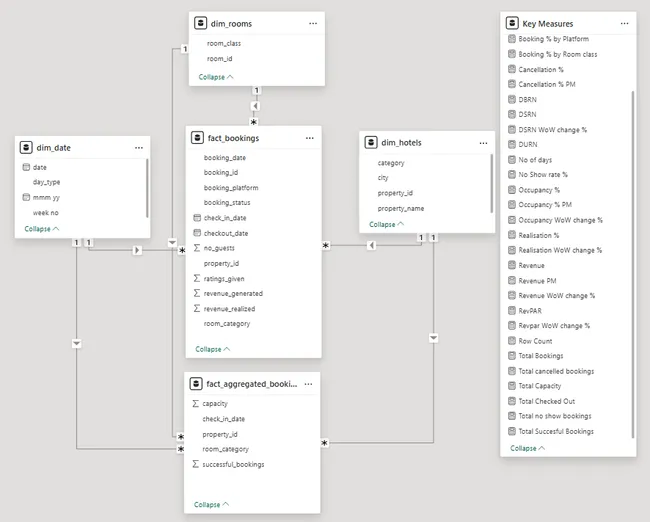650x522 pixels.
Task: Click filter arrow on dim_hotels to fact_aggregated_bookings line
Action: (433, 338)
